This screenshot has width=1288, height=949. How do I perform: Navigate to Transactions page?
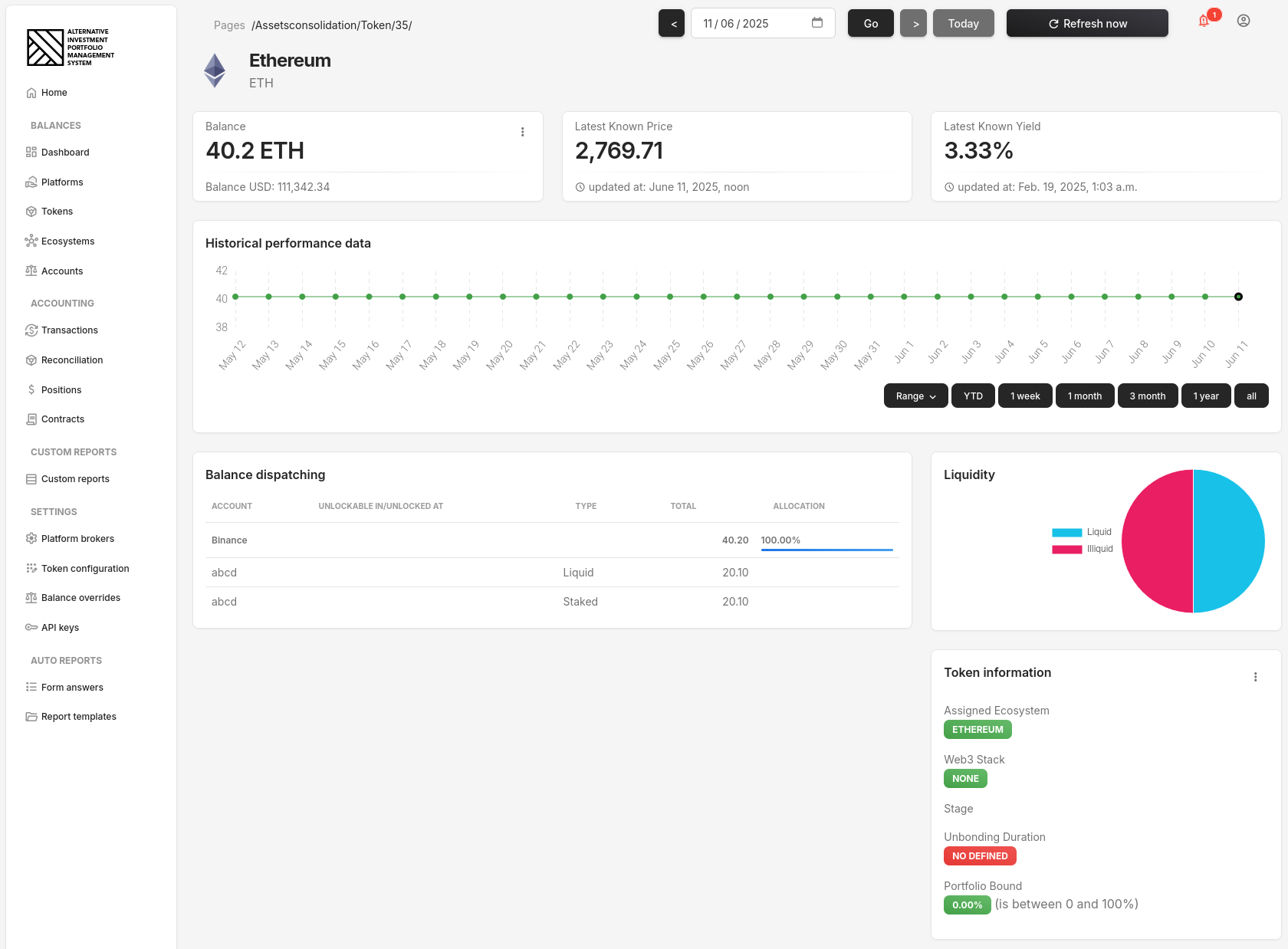pyautogui.click(x=70, y=330)
